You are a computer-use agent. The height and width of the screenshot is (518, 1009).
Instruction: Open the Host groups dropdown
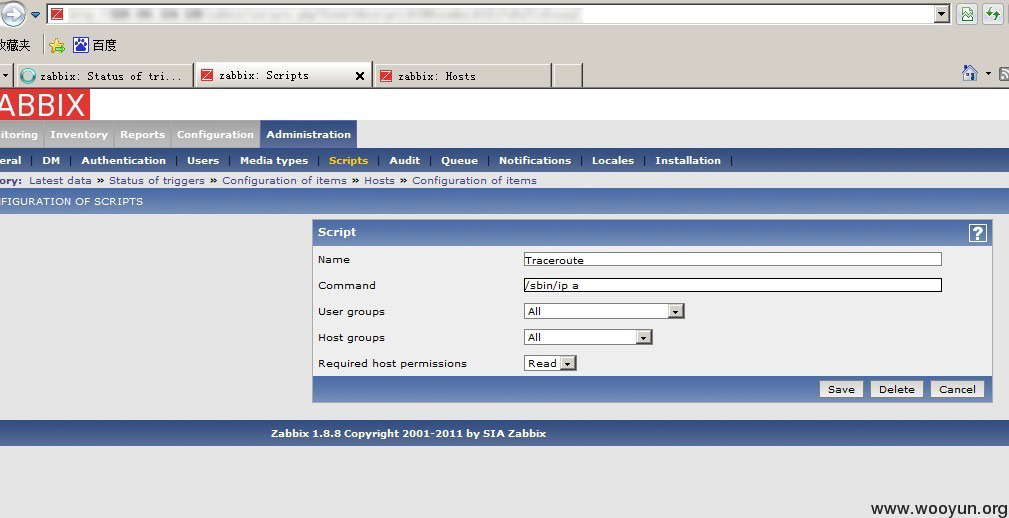pyautogui.click(x=588, y=337)
